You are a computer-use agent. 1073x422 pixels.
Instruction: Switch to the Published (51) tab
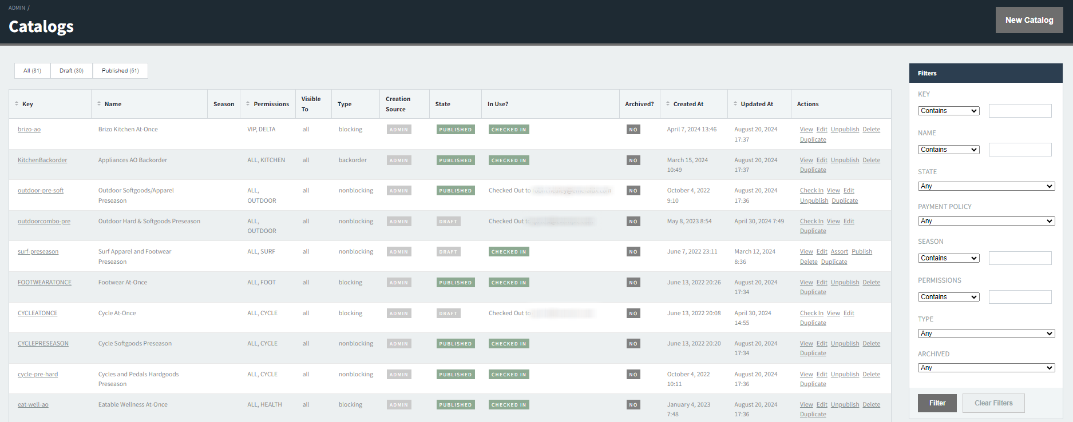click(120, 71)
